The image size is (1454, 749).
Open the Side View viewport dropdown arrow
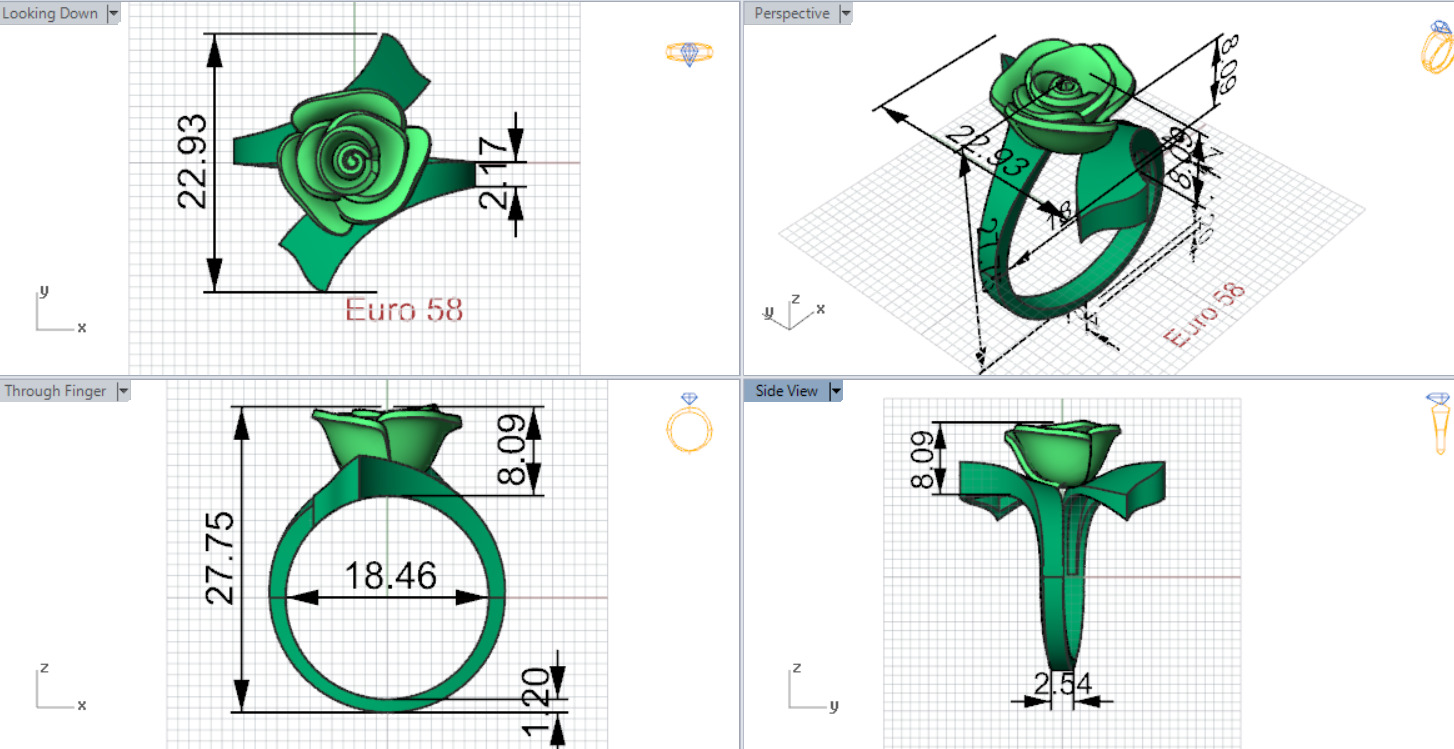click(x=836, y=391)
